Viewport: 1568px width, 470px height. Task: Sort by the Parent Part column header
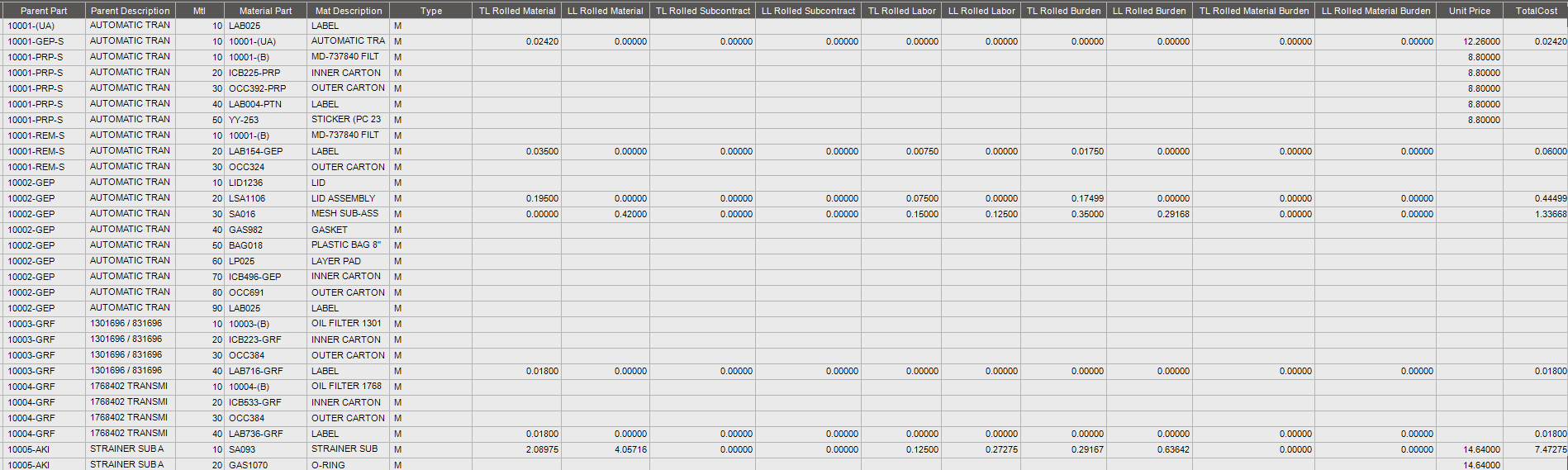[x=44, y=11]
